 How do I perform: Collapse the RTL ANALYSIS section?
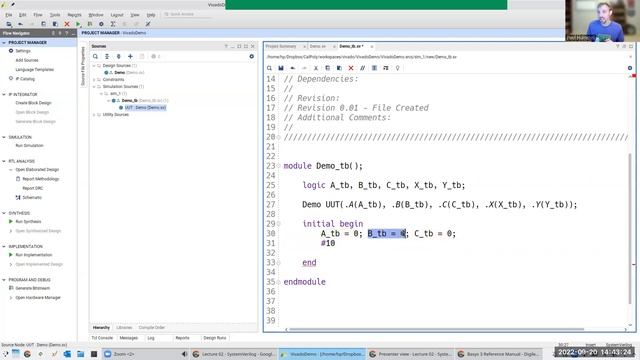(x=4, y=161)
